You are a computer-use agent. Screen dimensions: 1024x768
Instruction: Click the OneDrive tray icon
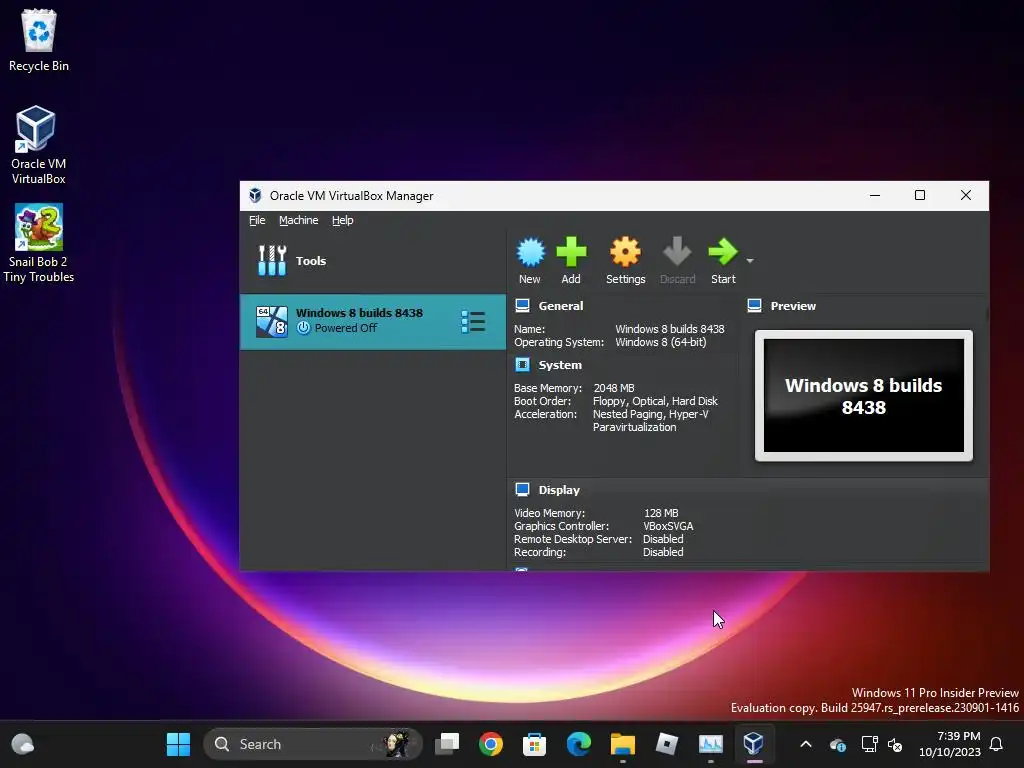(838, 744)
